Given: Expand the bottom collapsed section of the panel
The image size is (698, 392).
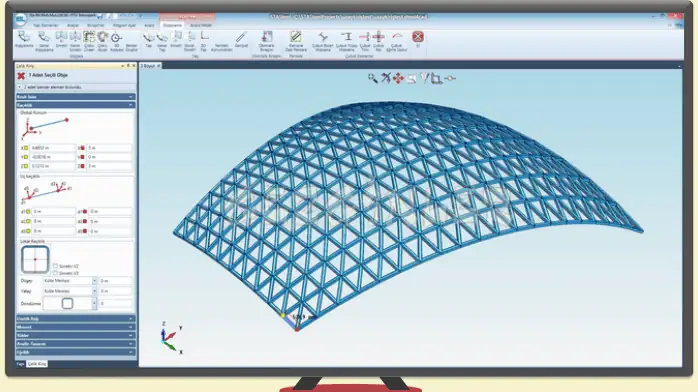Looking at the screenshot, I should (x=75, y=352).
